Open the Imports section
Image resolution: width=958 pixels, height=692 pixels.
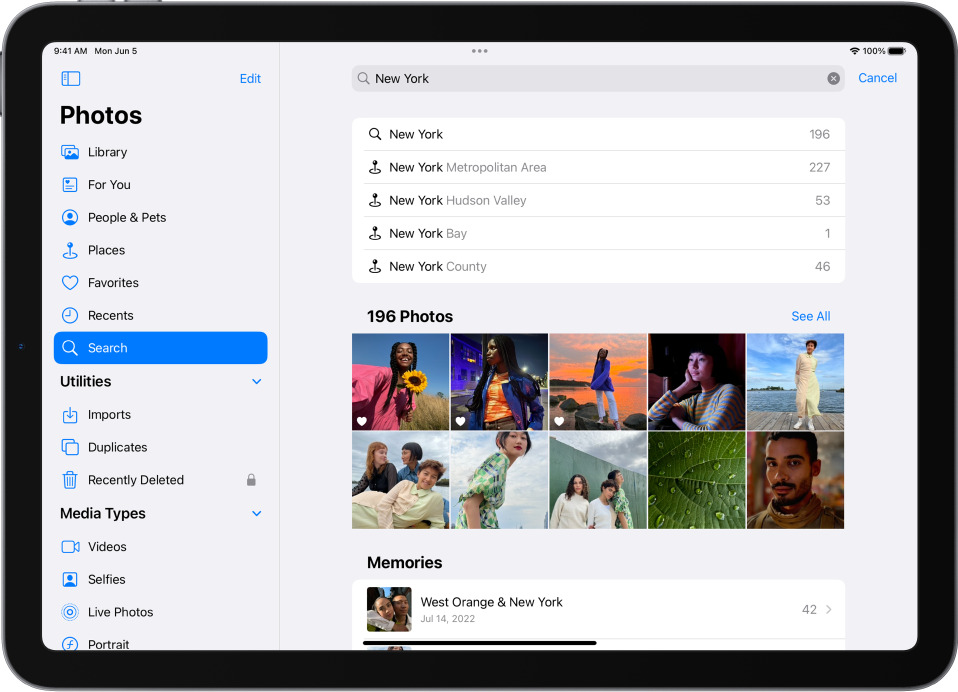(109, 414)
